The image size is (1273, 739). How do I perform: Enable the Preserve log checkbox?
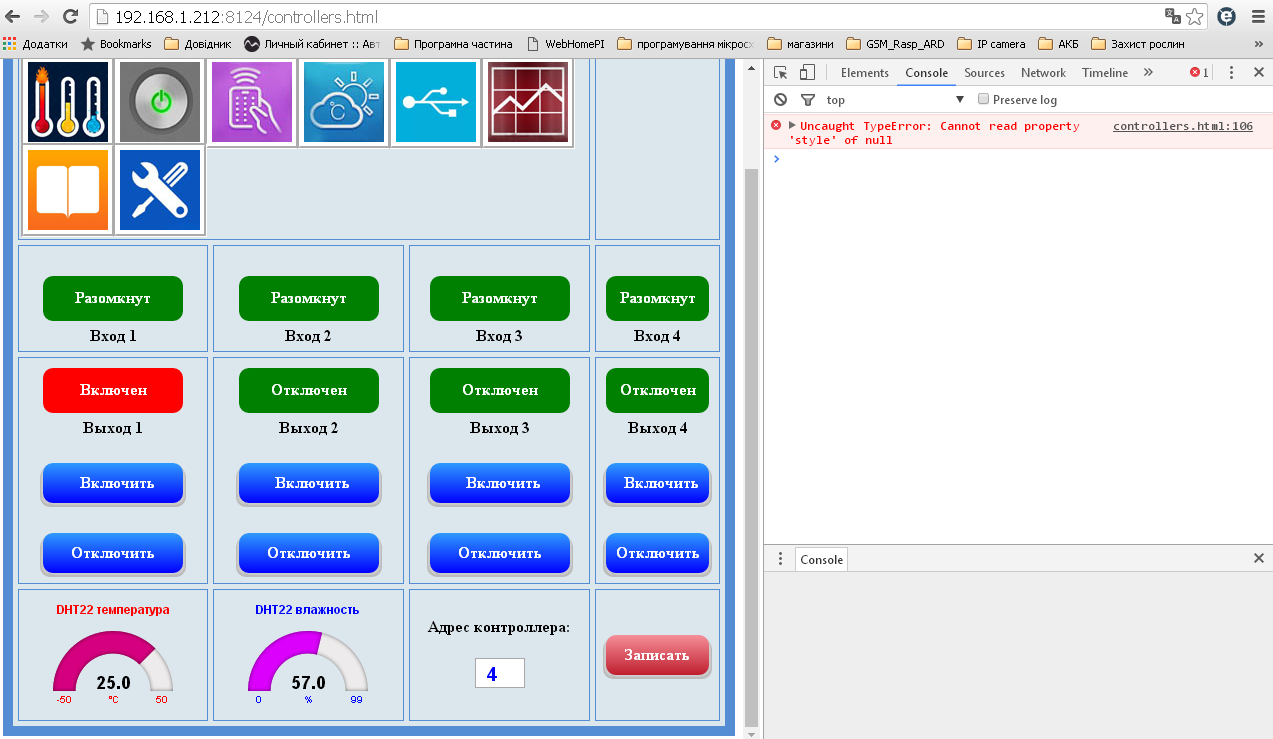click(x=983, y=99)
